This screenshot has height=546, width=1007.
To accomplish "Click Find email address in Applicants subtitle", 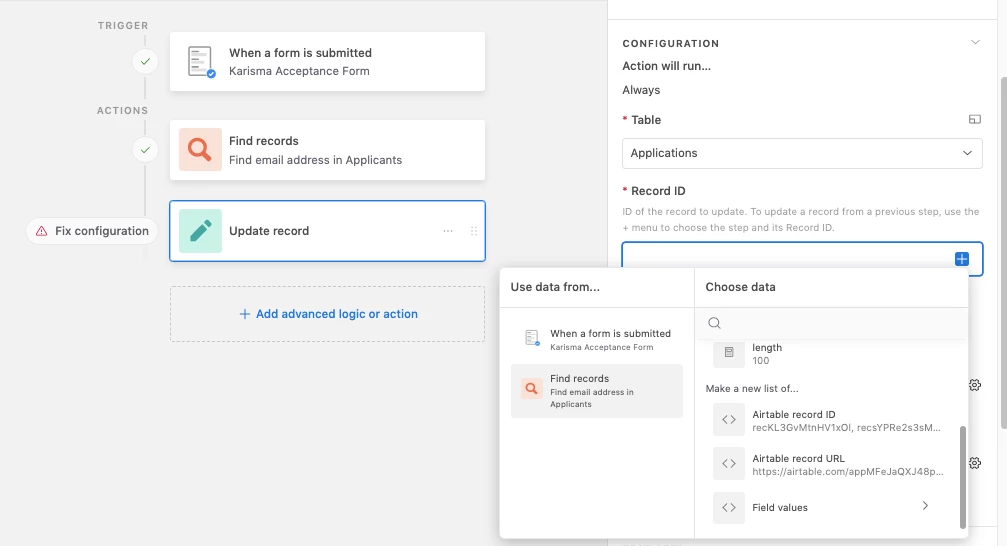I will 315,160.
